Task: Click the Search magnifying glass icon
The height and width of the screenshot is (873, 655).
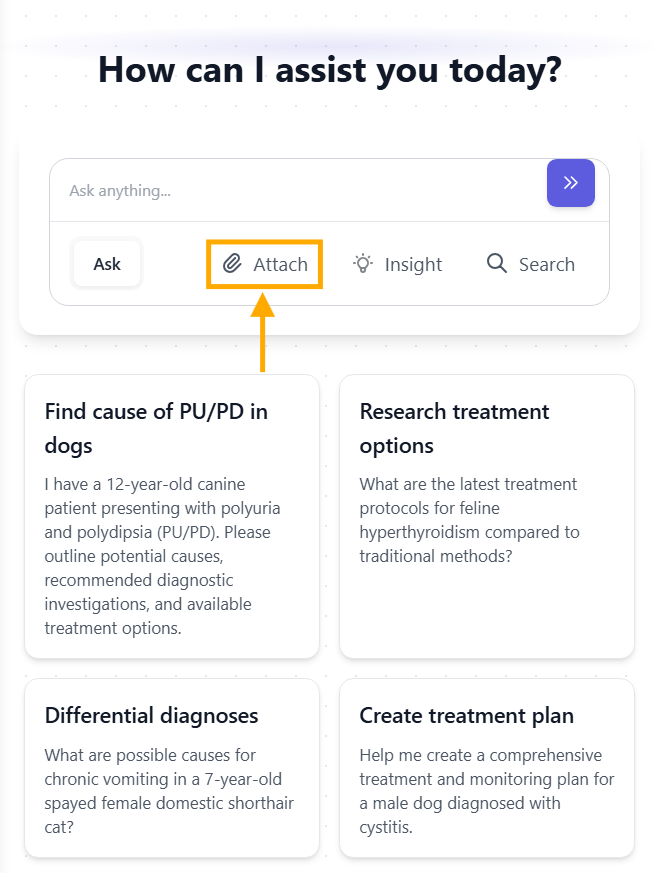Action: [x=497, y=263]
